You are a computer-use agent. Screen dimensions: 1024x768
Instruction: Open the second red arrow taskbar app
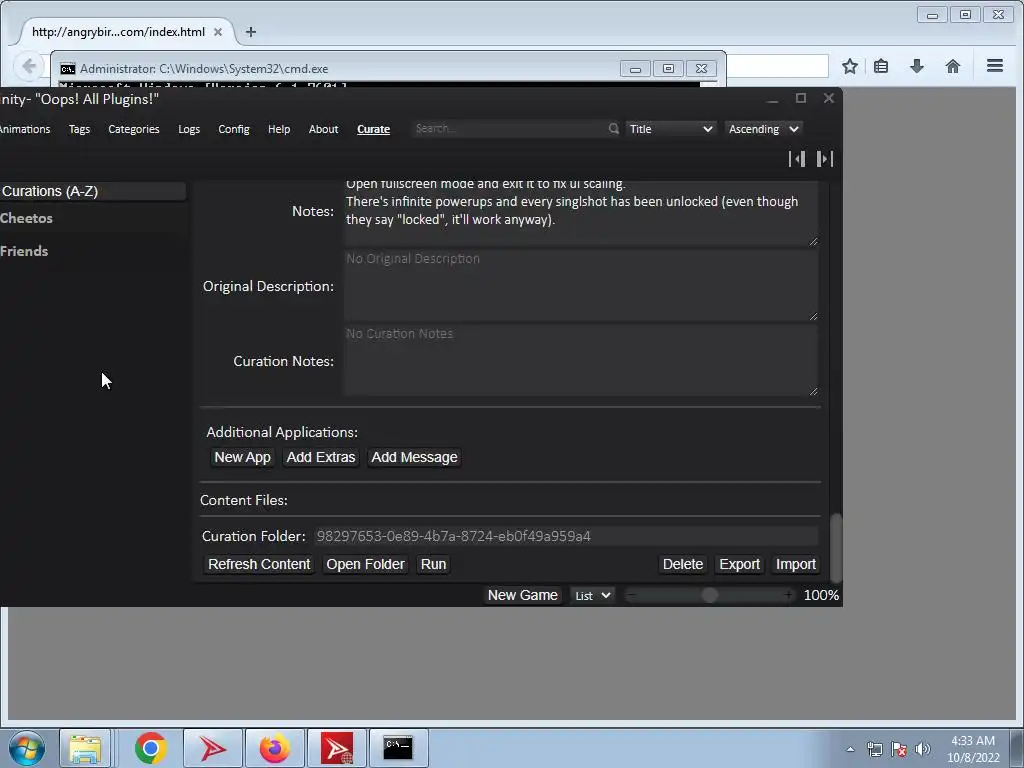click(x=336, y=748)
